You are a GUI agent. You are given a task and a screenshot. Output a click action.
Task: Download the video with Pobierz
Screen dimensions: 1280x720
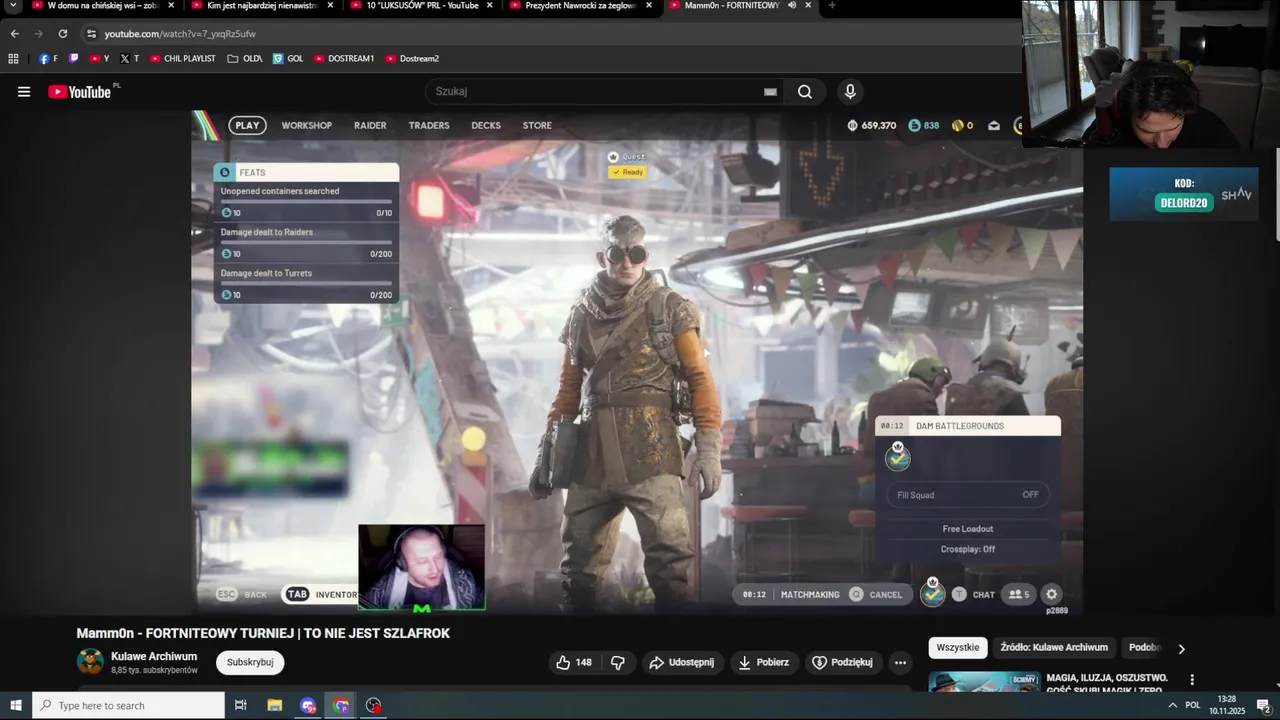764,662
